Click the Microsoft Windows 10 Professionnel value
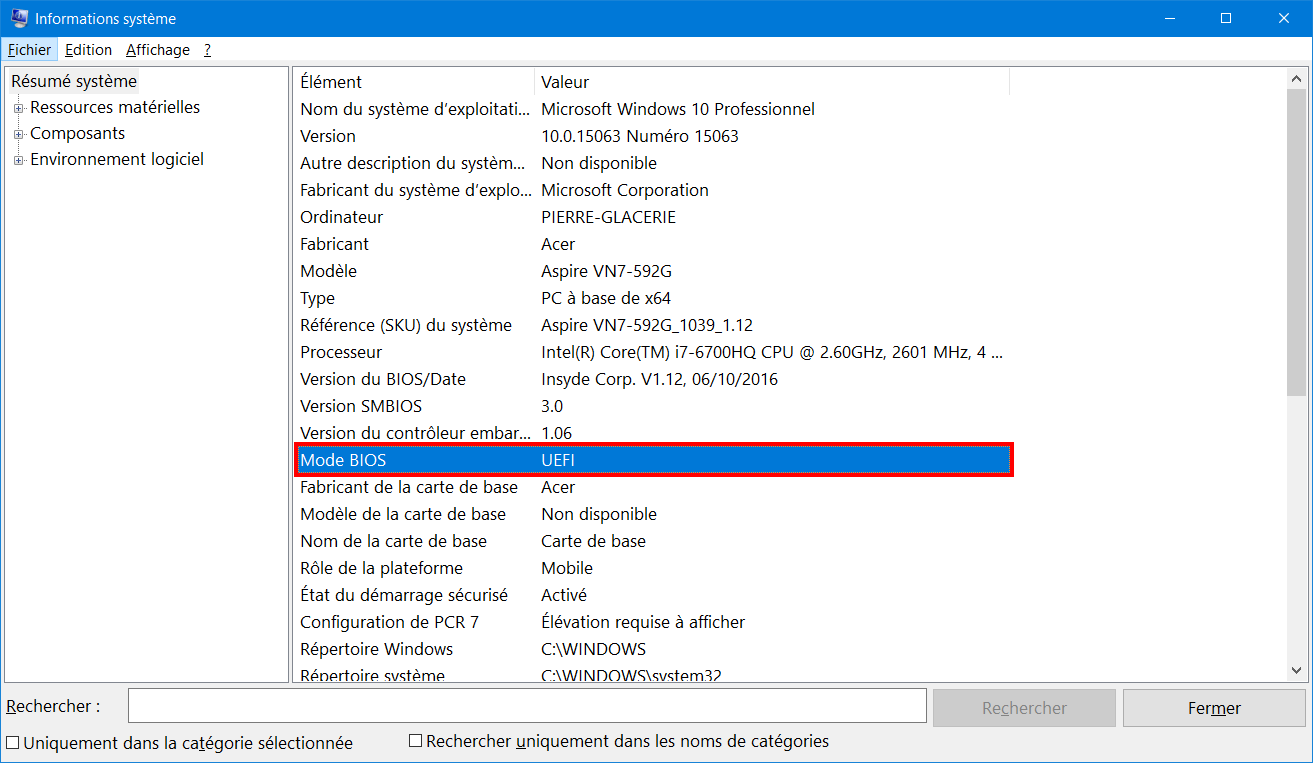The width and height of the screenshot is (1313, 763). click(x=678, y=109)
